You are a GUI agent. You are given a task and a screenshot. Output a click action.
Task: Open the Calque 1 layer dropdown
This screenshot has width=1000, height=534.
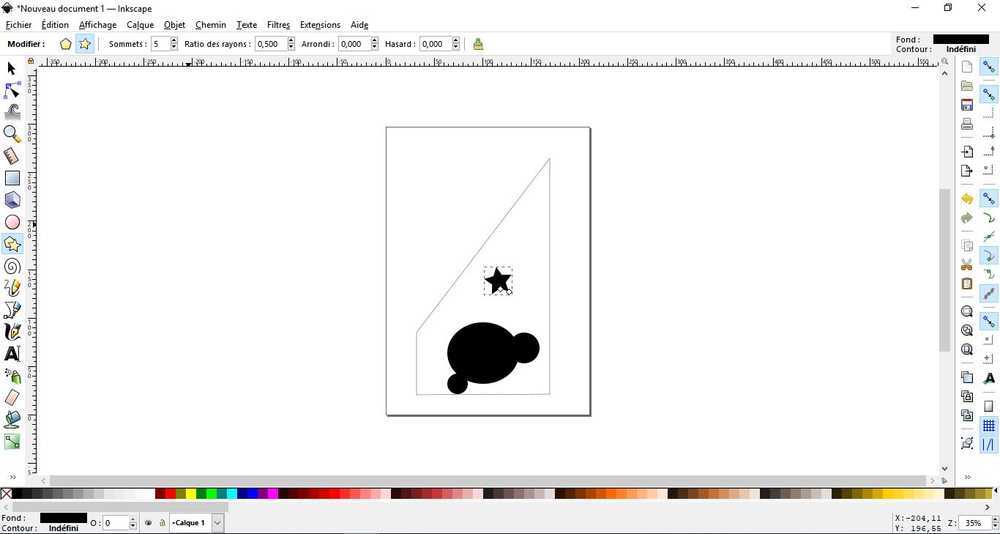pyautogui.click(x=217, y=523)
